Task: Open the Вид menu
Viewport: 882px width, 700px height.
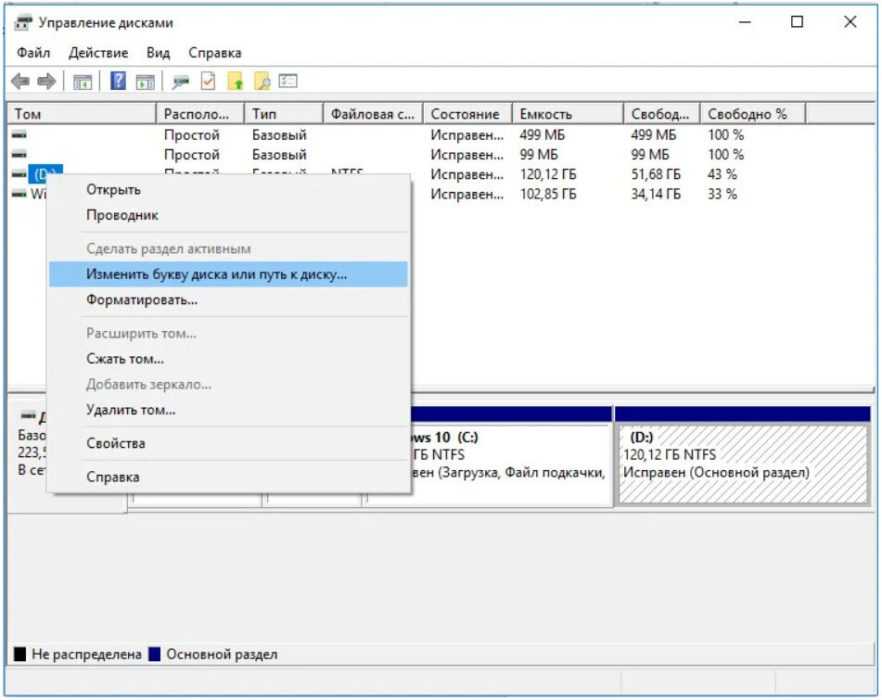Action: click(158, 52)
